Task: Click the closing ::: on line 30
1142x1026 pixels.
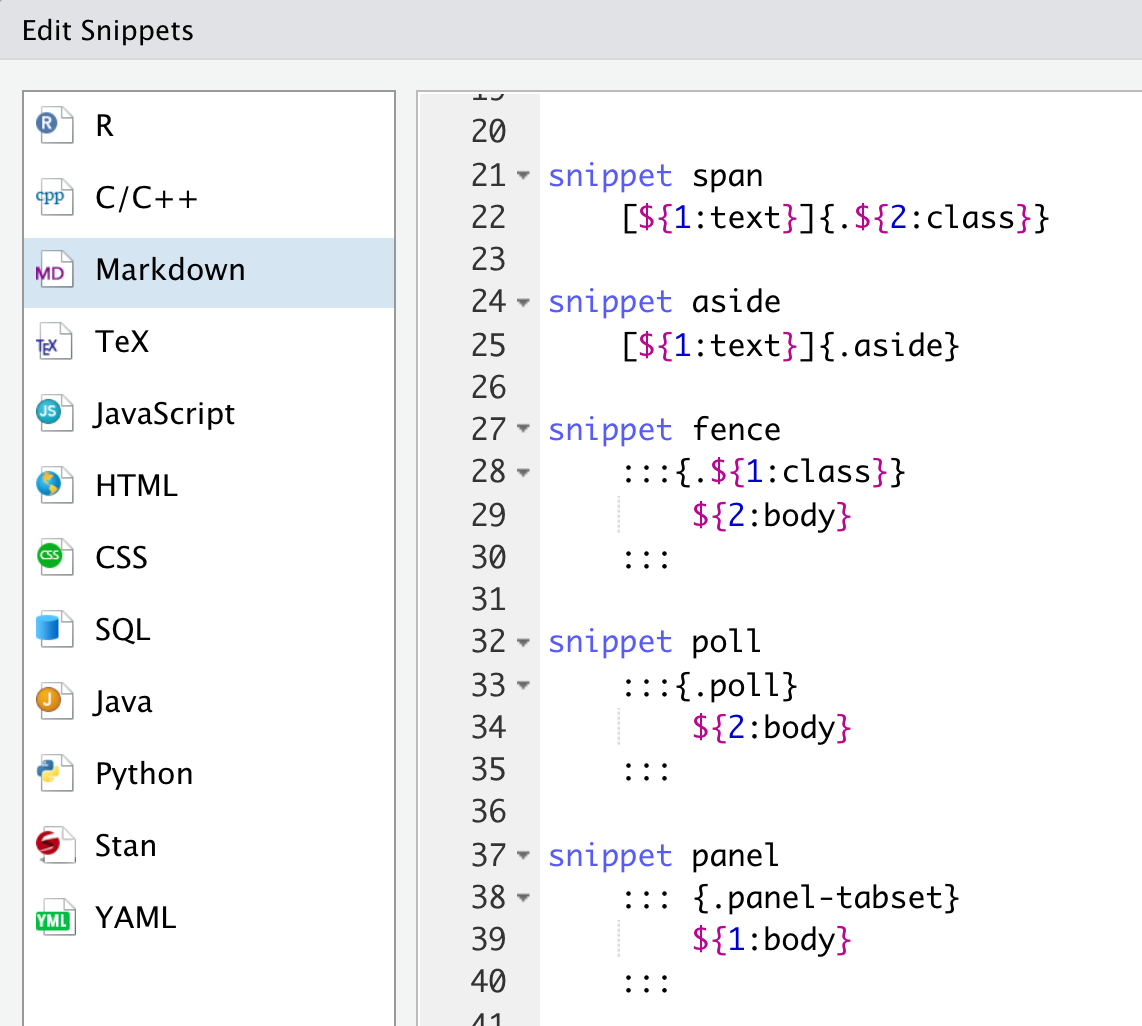Action: [646, 559]
